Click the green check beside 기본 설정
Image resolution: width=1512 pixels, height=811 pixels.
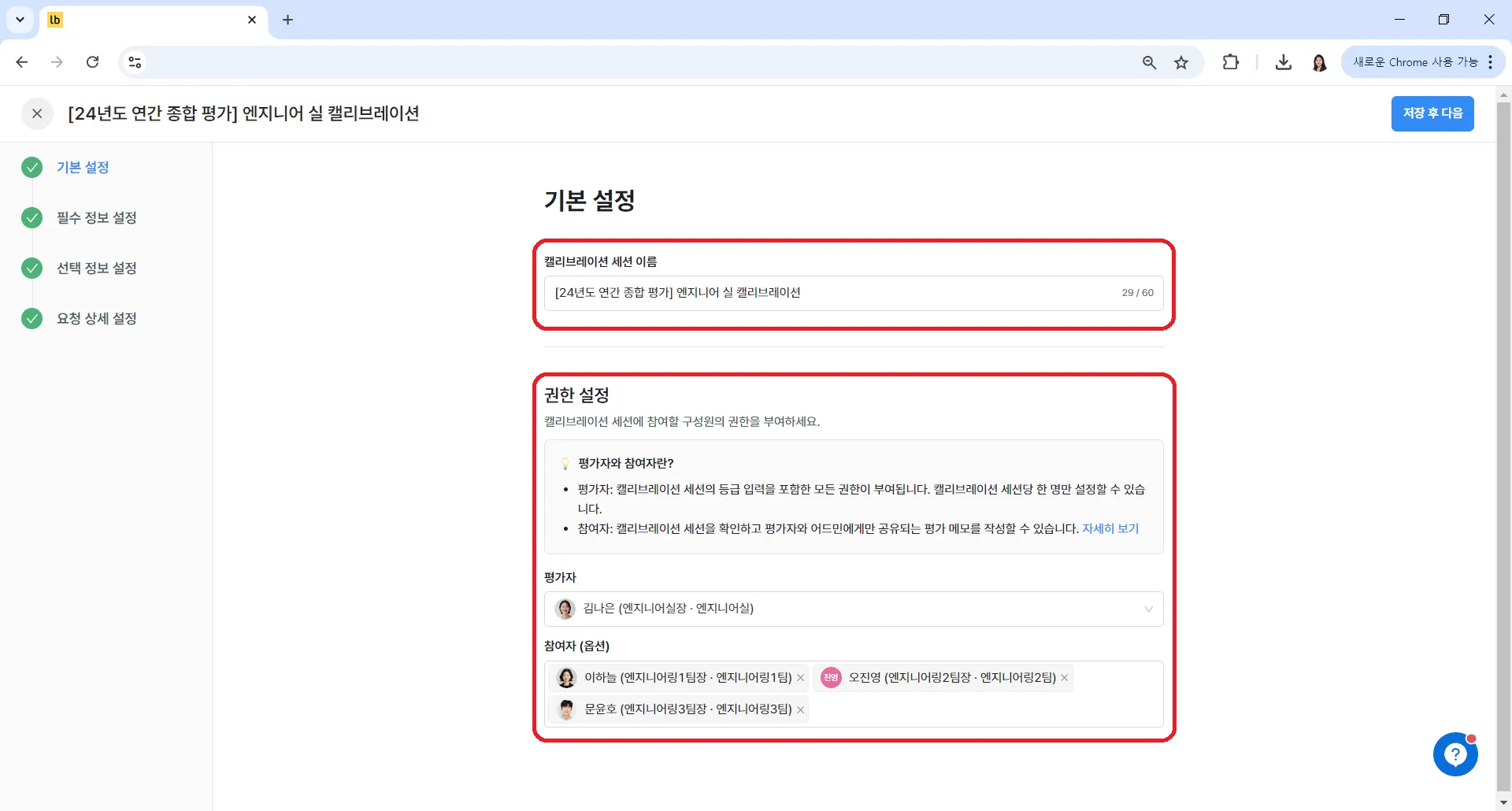coord(32,167)
